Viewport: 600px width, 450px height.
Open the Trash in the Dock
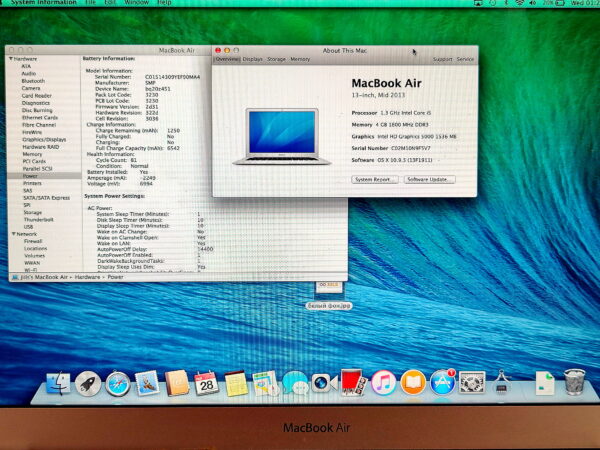point(574,382)
